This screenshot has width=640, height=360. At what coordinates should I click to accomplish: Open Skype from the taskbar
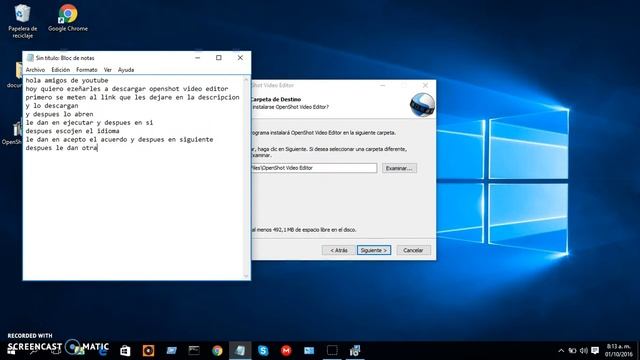tap(263, 351)
